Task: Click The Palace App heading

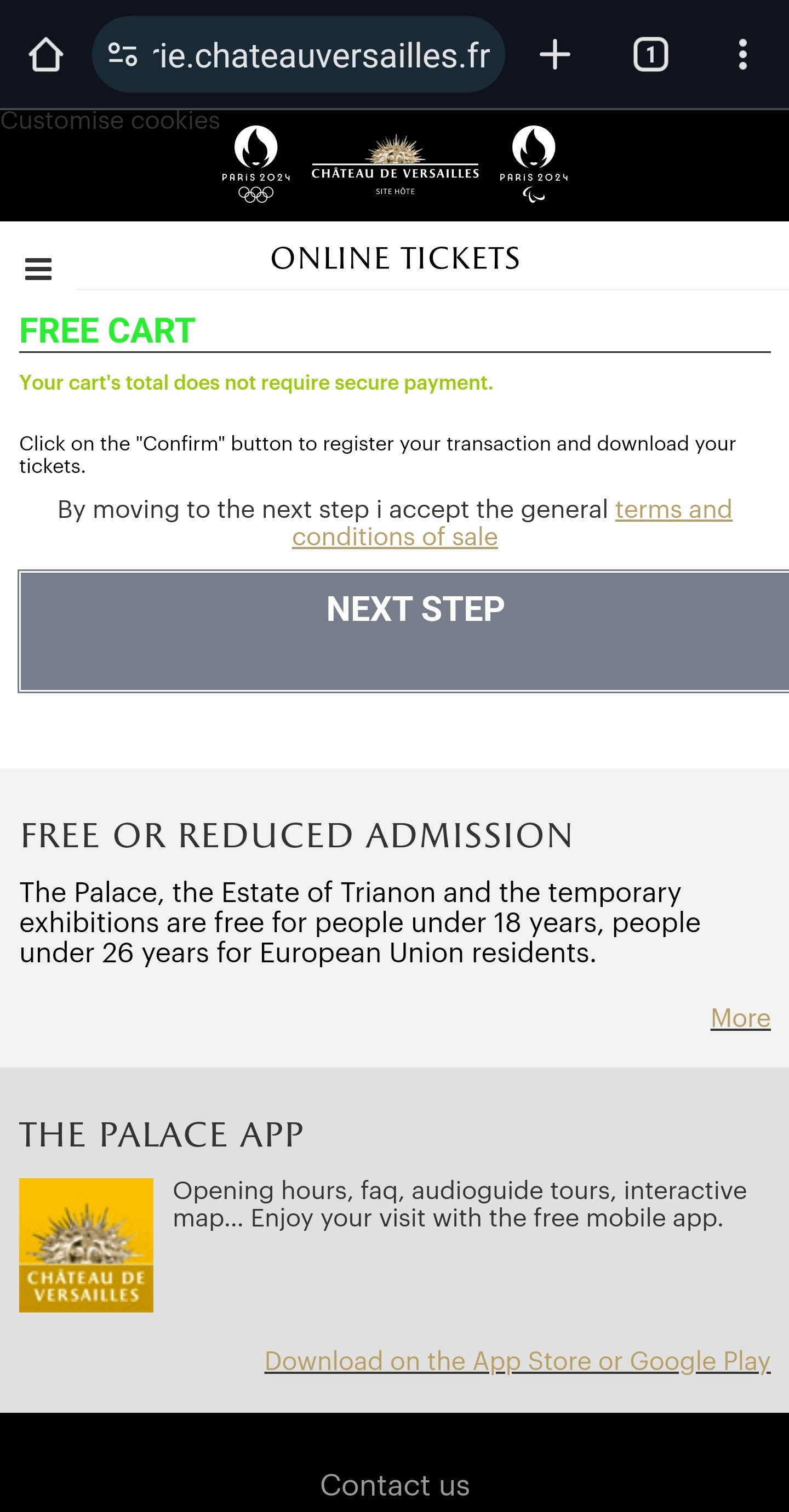Action: (x=162, y=1134)
